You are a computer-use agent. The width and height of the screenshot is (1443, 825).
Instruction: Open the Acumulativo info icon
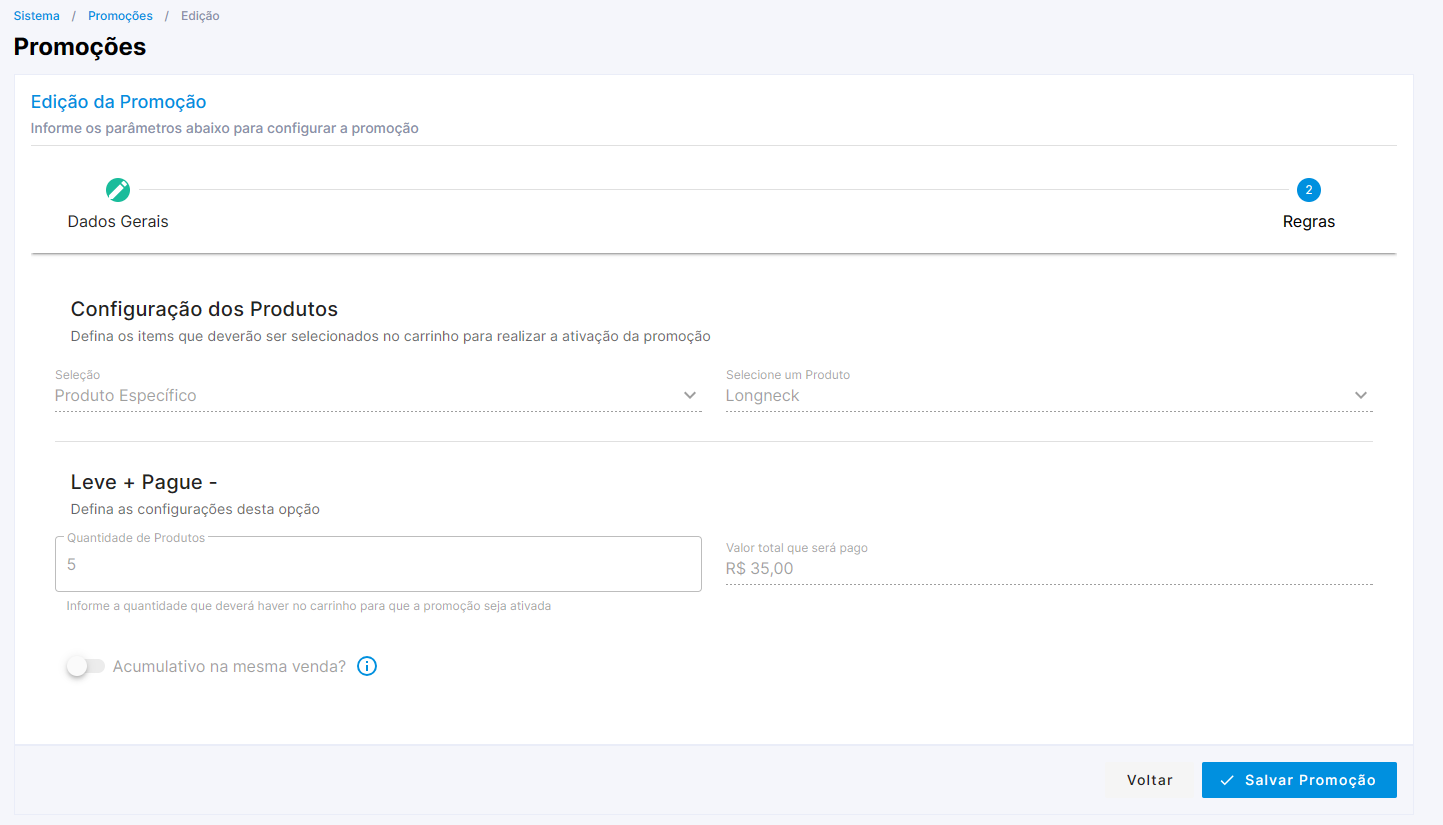click(367, 666)
